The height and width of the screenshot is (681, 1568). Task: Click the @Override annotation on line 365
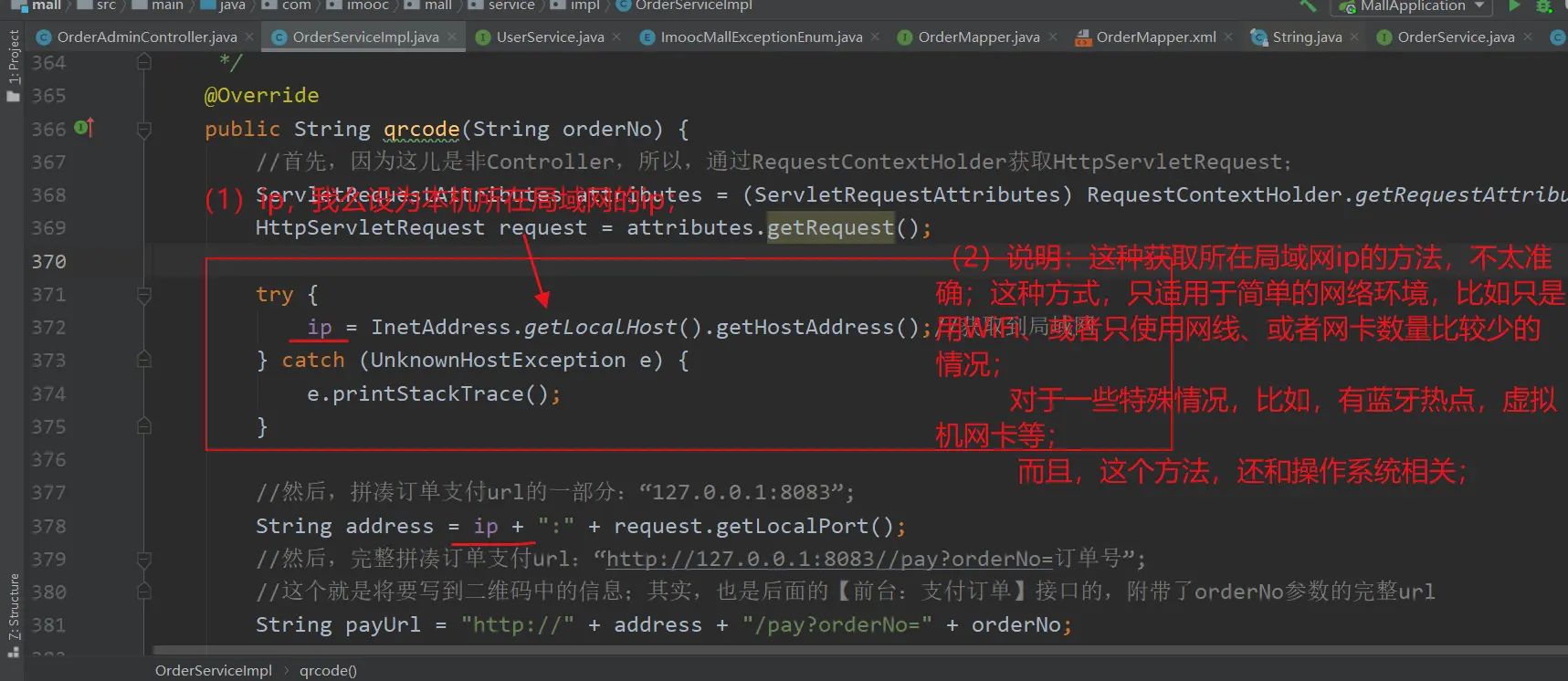(262, 96)
